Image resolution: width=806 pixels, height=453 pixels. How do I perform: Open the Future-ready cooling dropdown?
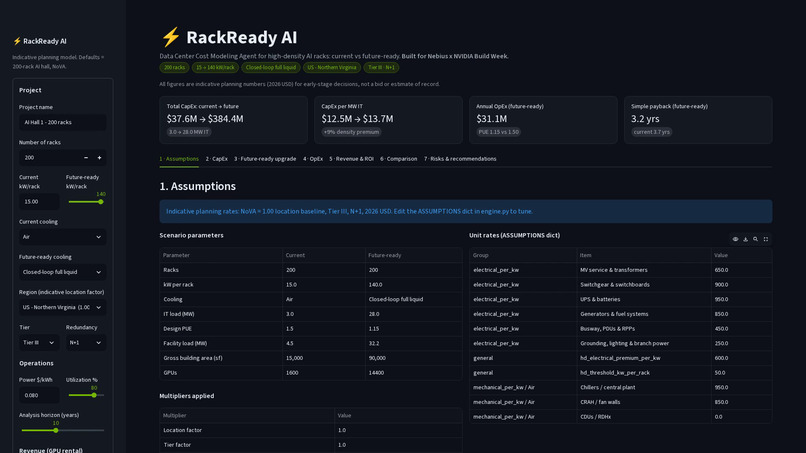[x=63, y=272]
